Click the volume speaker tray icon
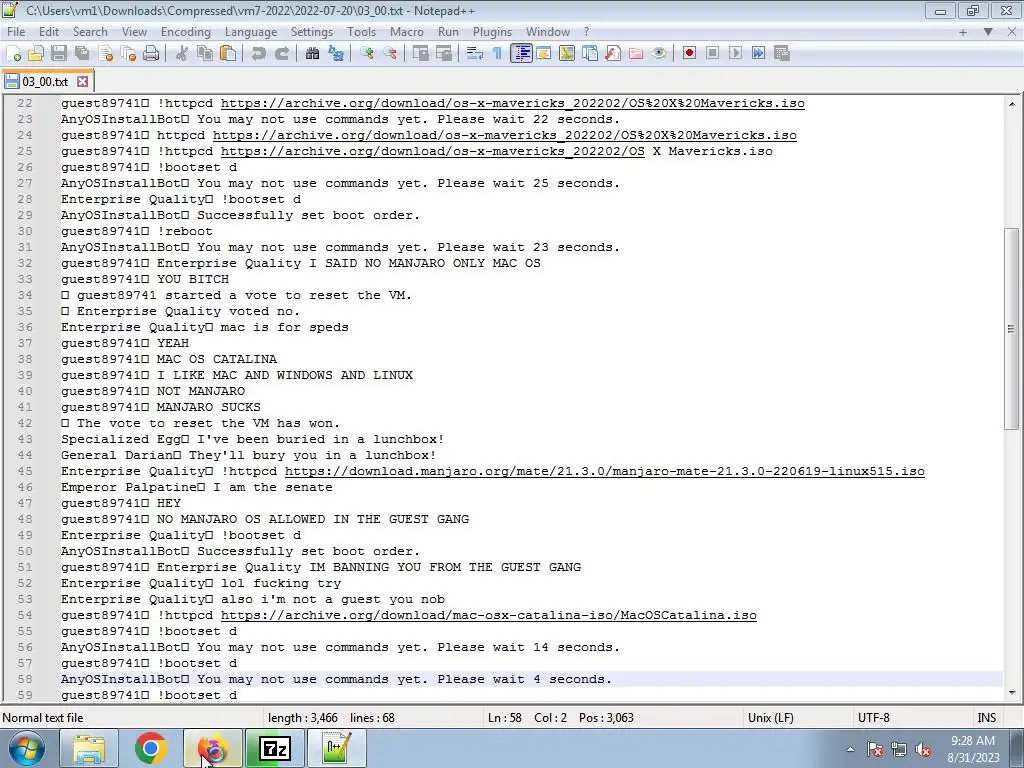The width and height of the screenshot is (1024, 768). tap(923, 750)
